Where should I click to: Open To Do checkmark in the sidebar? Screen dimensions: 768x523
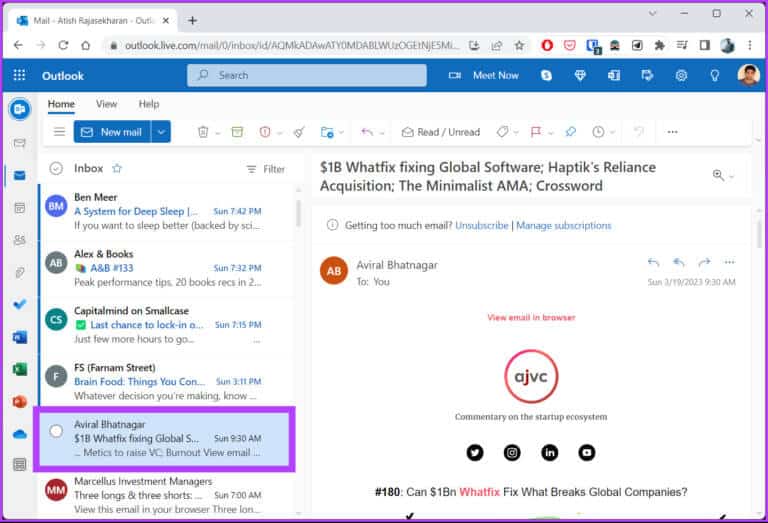(x=20, y=304)
